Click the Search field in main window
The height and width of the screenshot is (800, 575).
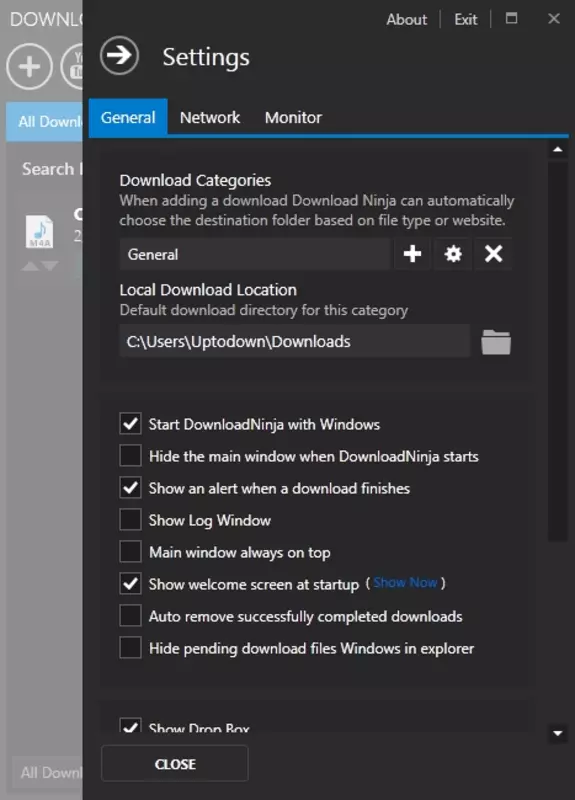pyautogui.click(x=51, y=169)
